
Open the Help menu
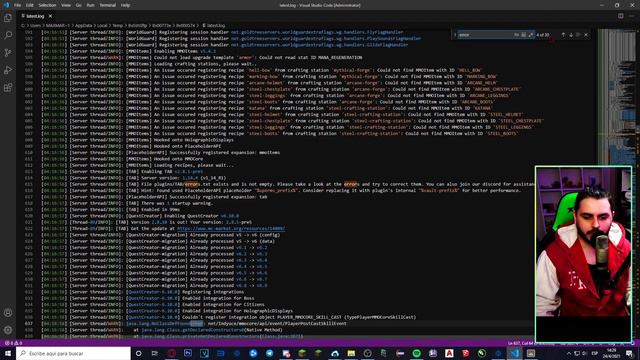[125, 5]
